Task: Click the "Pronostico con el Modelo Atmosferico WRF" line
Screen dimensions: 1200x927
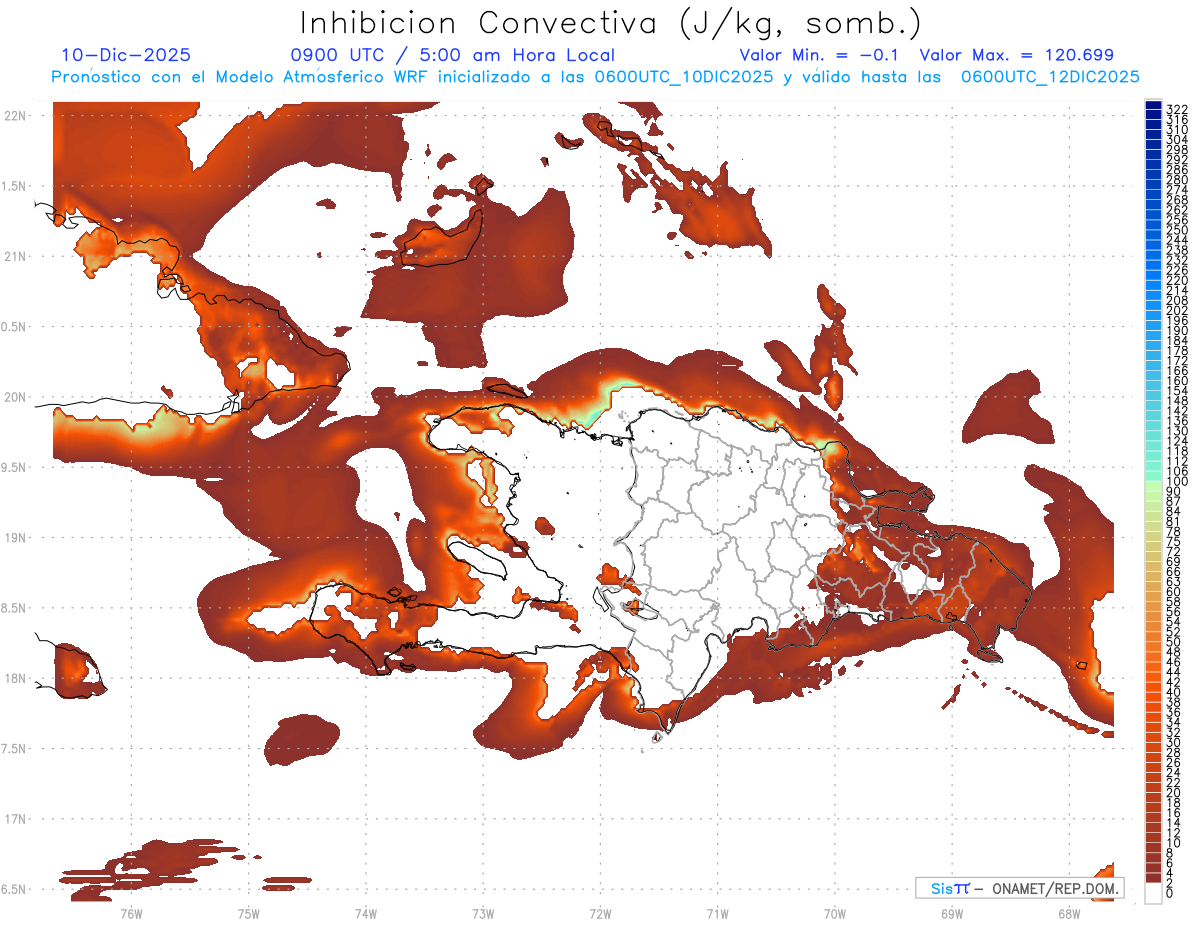Action: pos(595,77)
